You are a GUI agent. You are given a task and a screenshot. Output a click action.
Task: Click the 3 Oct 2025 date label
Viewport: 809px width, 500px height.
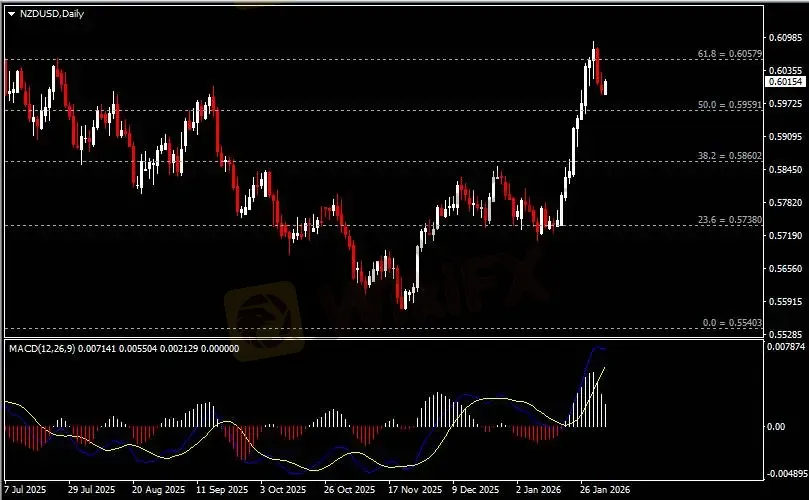(x=283, y=489)
